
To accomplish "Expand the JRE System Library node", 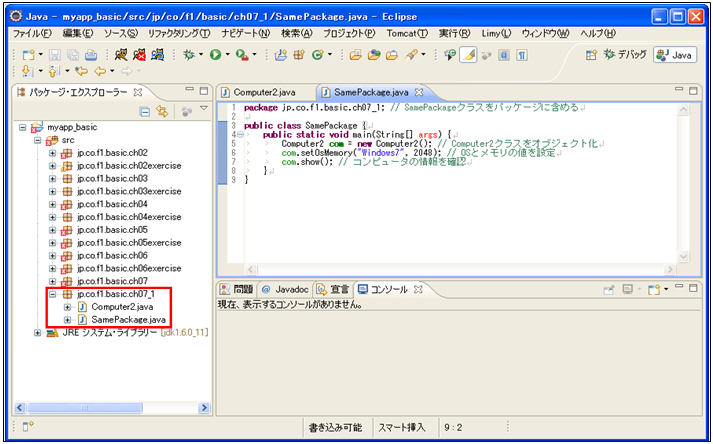I will [38, 331].
